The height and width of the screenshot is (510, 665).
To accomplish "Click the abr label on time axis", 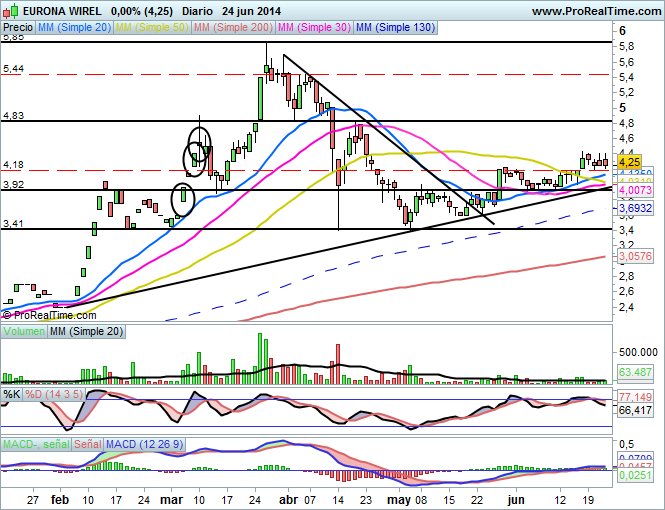I will [x=288, y=500].
